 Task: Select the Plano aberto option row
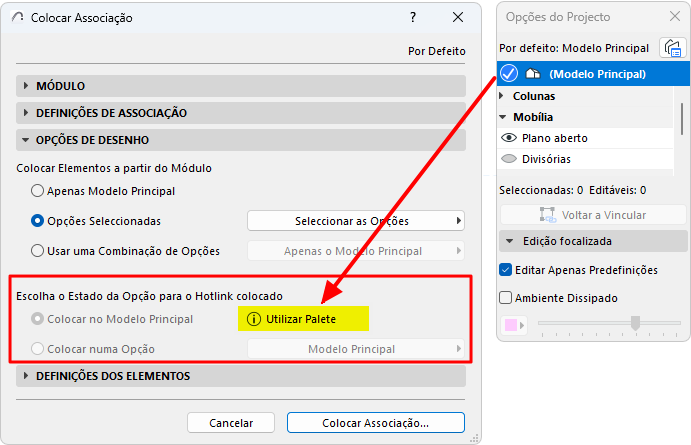click(586, 138)
